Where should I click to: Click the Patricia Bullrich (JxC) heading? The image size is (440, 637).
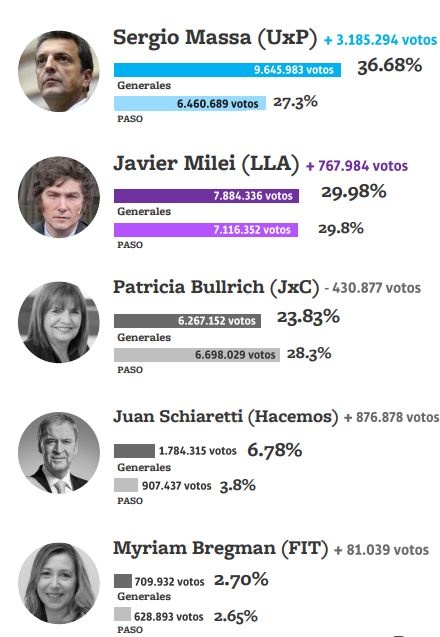point(216,288)
